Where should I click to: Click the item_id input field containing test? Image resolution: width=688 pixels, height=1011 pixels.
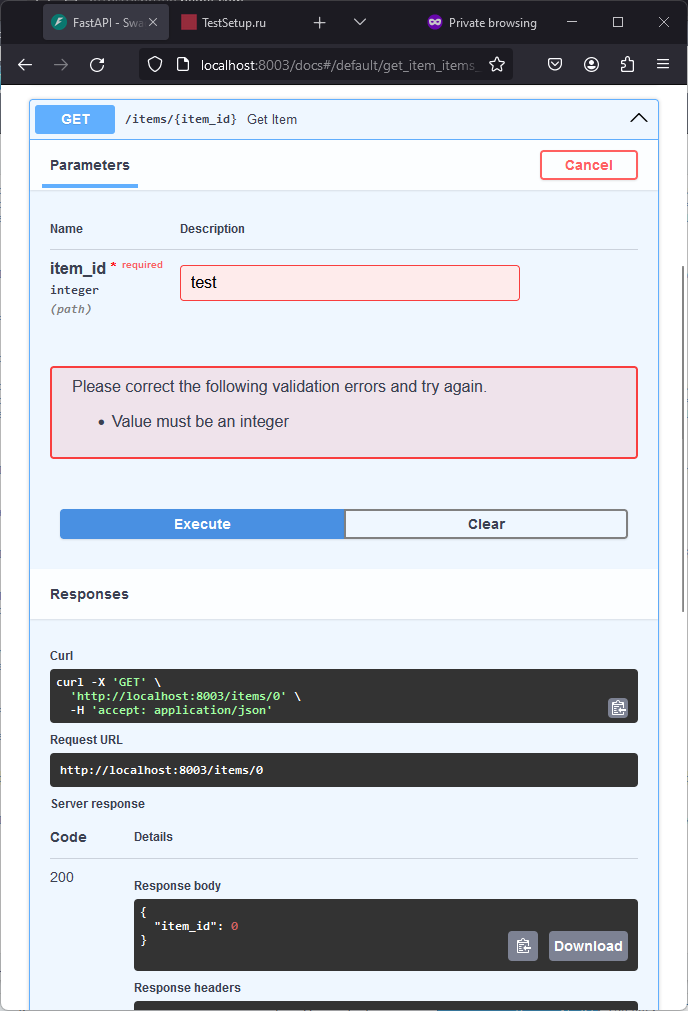coord(349,282)
